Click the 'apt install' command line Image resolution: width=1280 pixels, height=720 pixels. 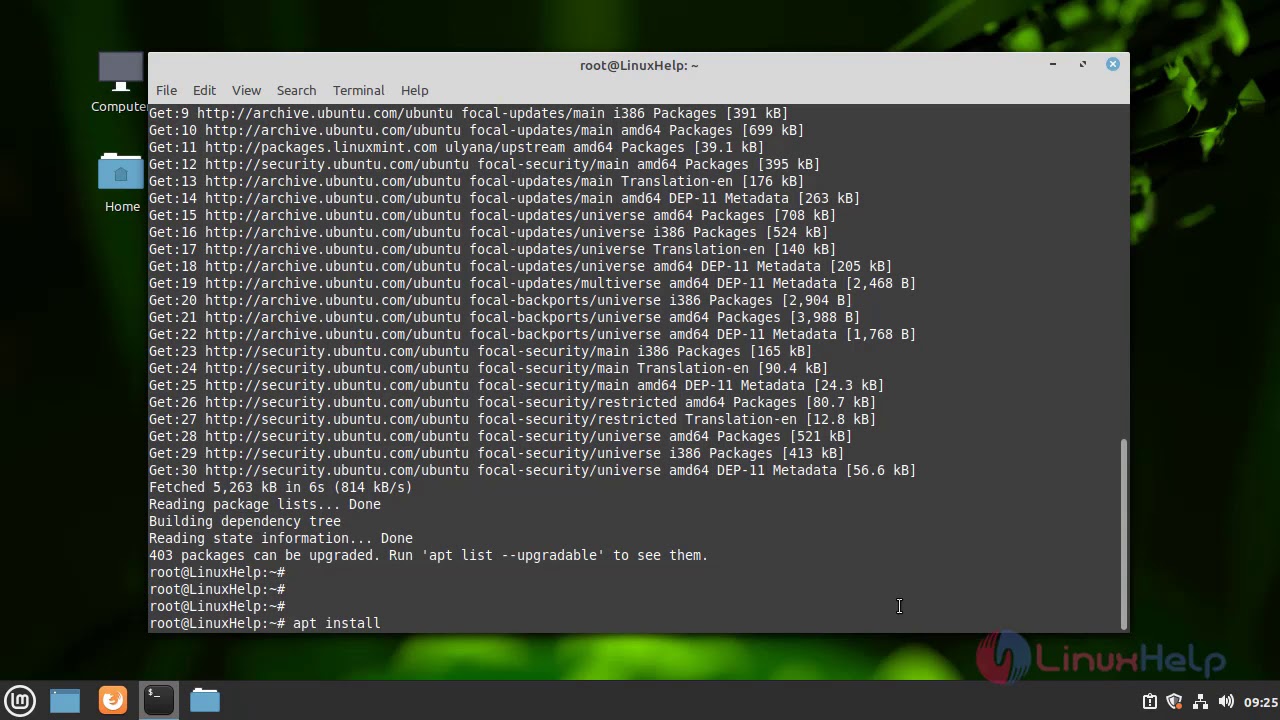tap(264, 623)
